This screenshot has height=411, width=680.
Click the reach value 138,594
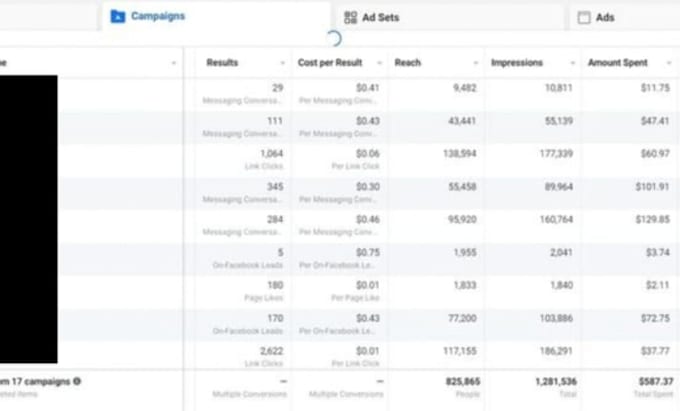[460, 153]
